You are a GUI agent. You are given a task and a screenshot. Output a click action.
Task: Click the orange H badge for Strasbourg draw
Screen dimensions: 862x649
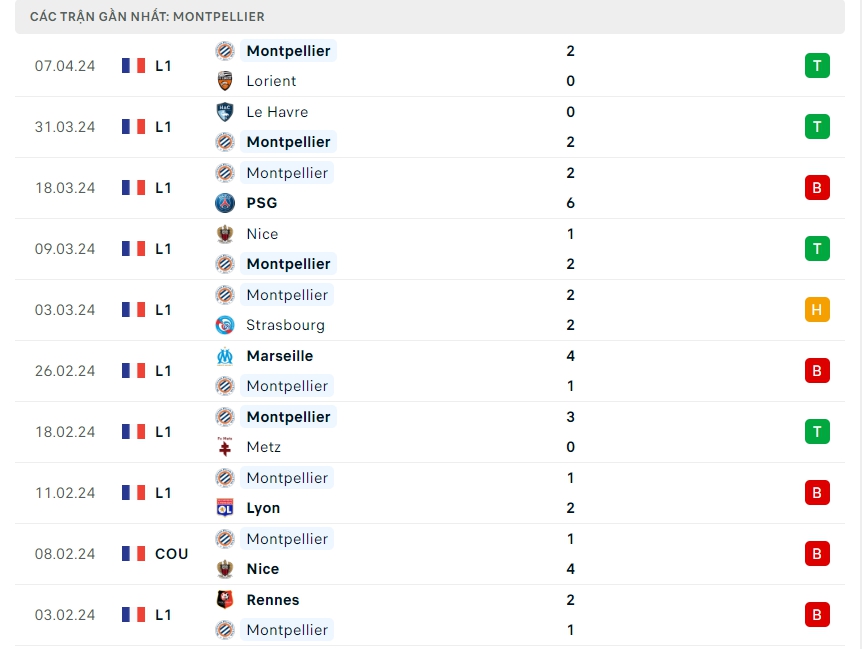pyautogui.click(x=817, y=310)
